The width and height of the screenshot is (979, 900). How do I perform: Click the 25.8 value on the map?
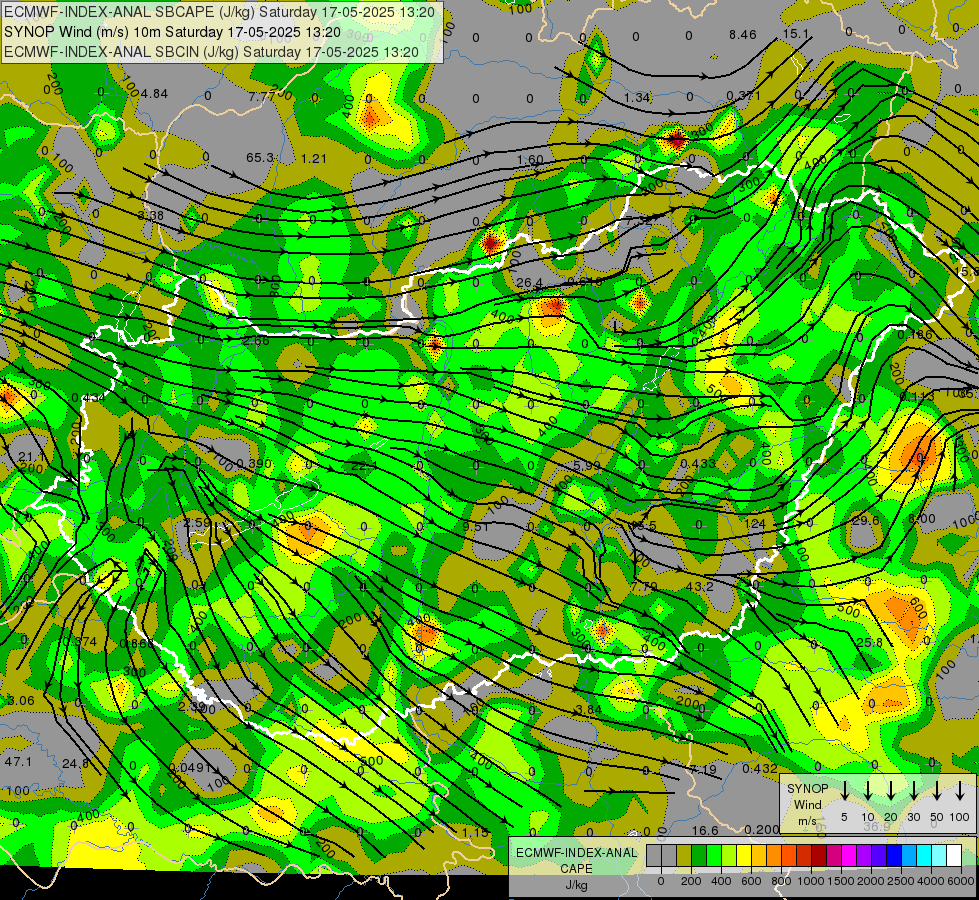point(870,642)
